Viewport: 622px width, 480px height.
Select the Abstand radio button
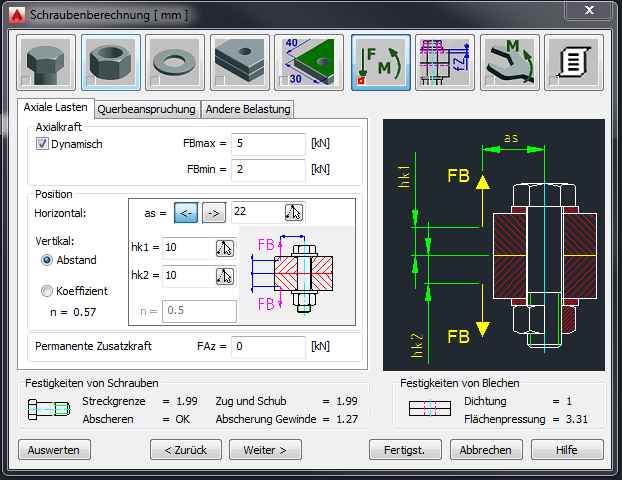(47, 260)
